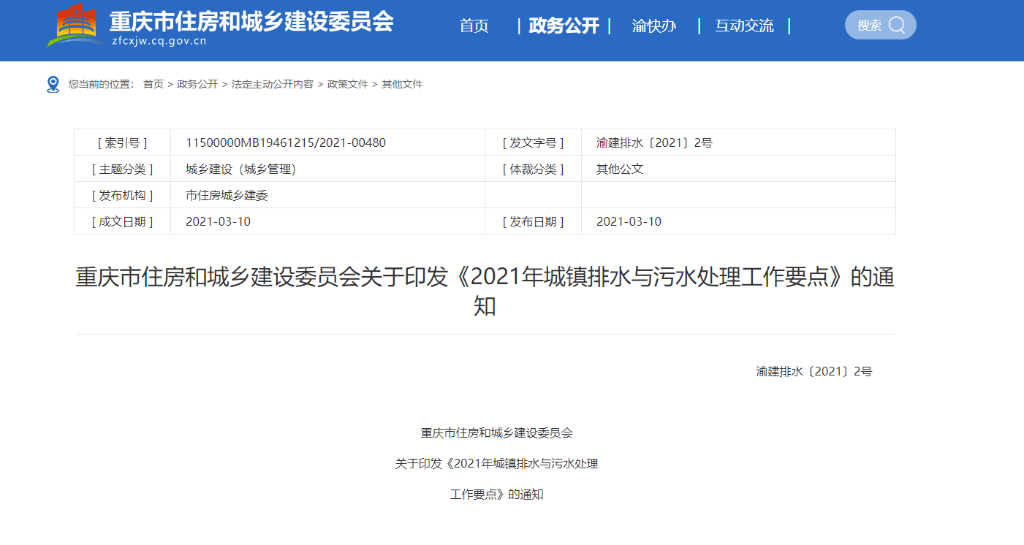Click the 城乡建设（城乡管理） category value
Viewport: 1024px width, 545px height.
241,170
